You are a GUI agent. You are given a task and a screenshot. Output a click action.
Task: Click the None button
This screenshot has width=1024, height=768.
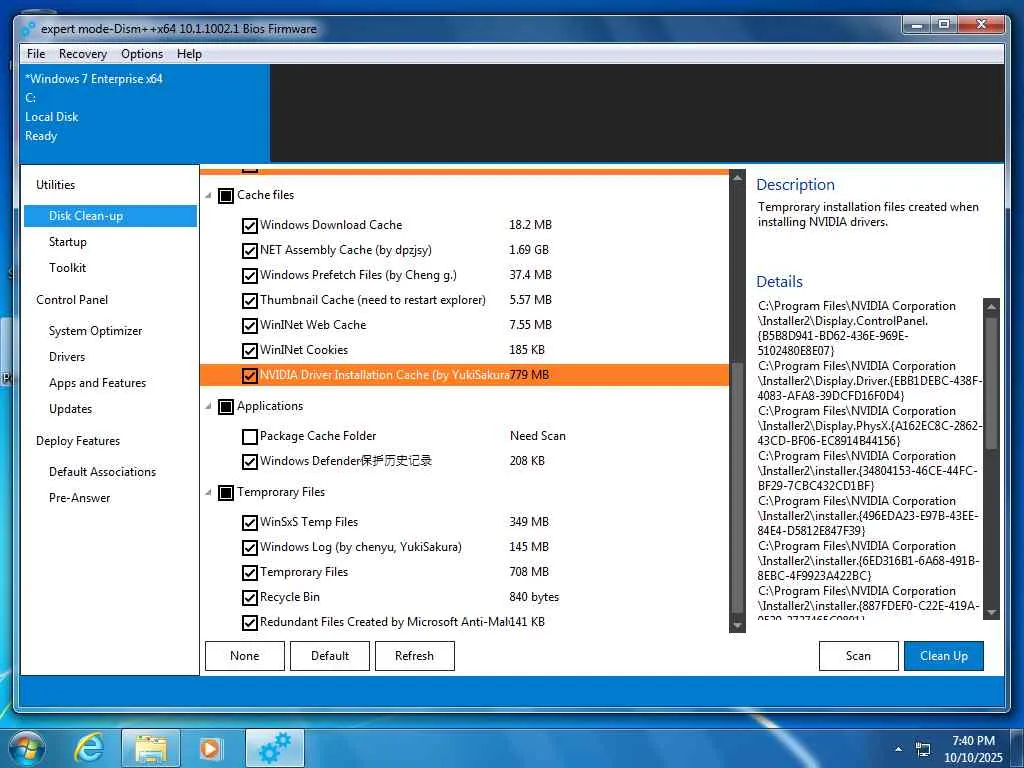245,656
